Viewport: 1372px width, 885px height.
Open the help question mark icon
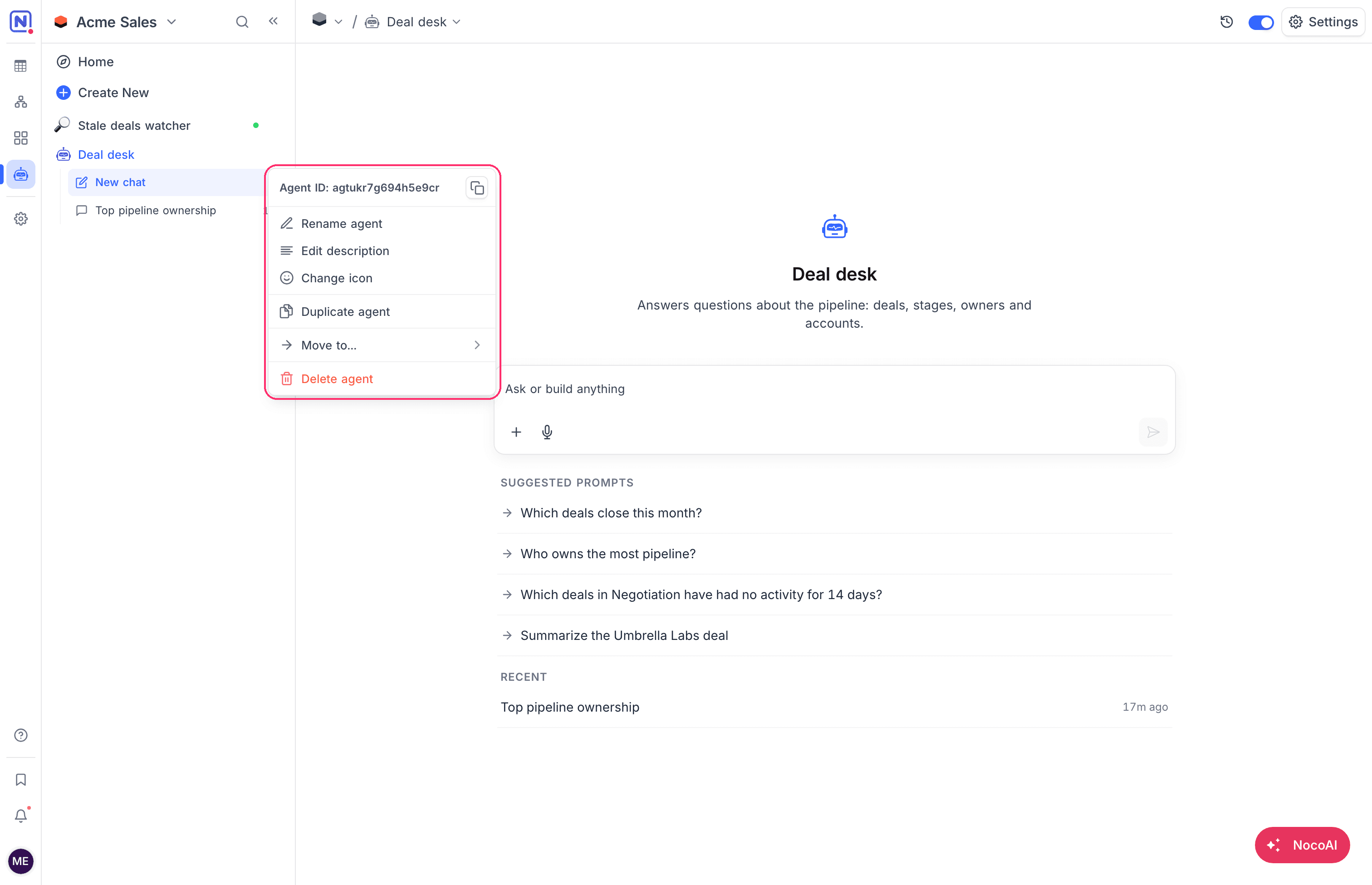[21, 736]
